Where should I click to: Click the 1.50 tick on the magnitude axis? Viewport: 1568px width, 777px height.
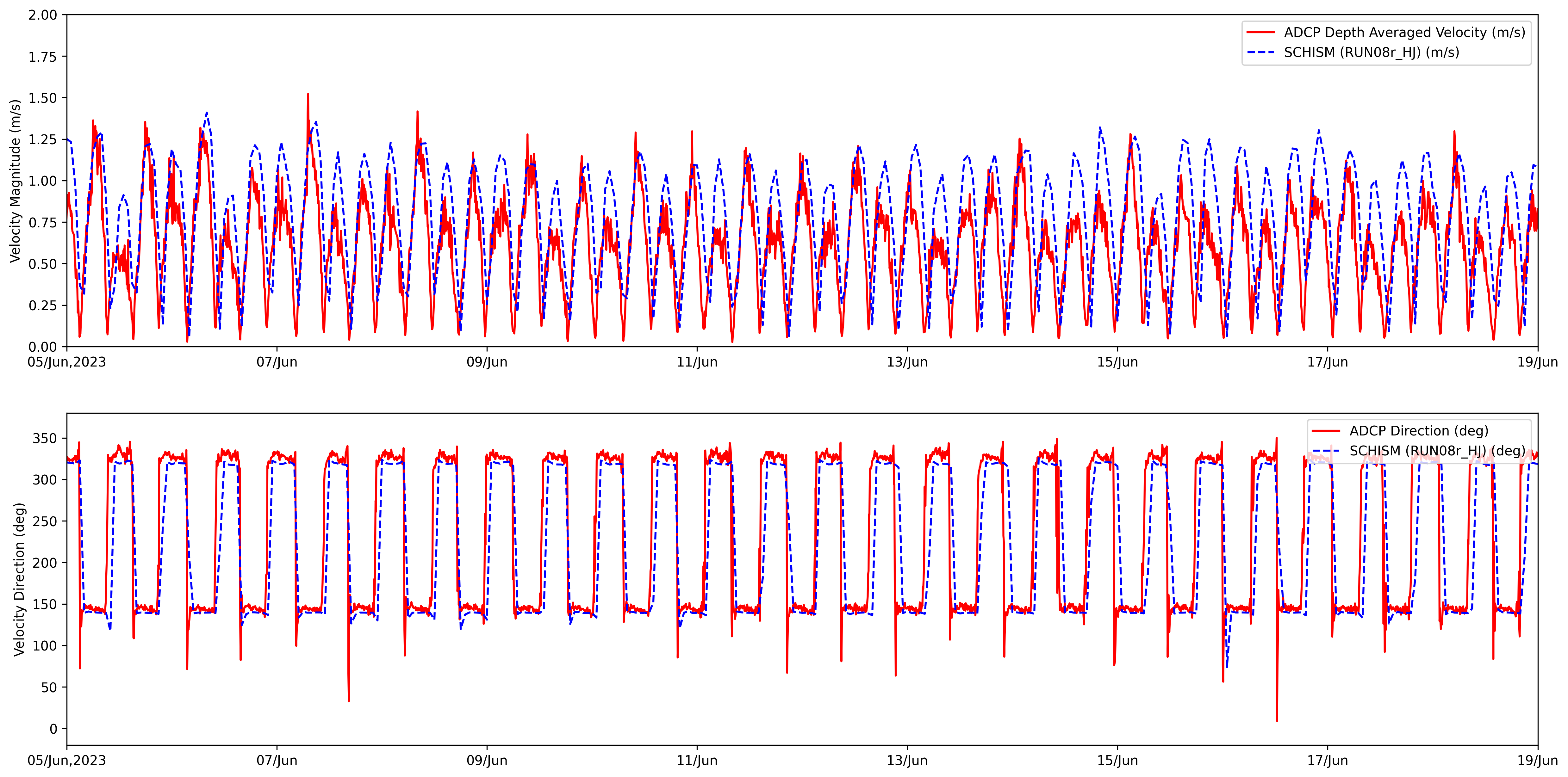43,98
